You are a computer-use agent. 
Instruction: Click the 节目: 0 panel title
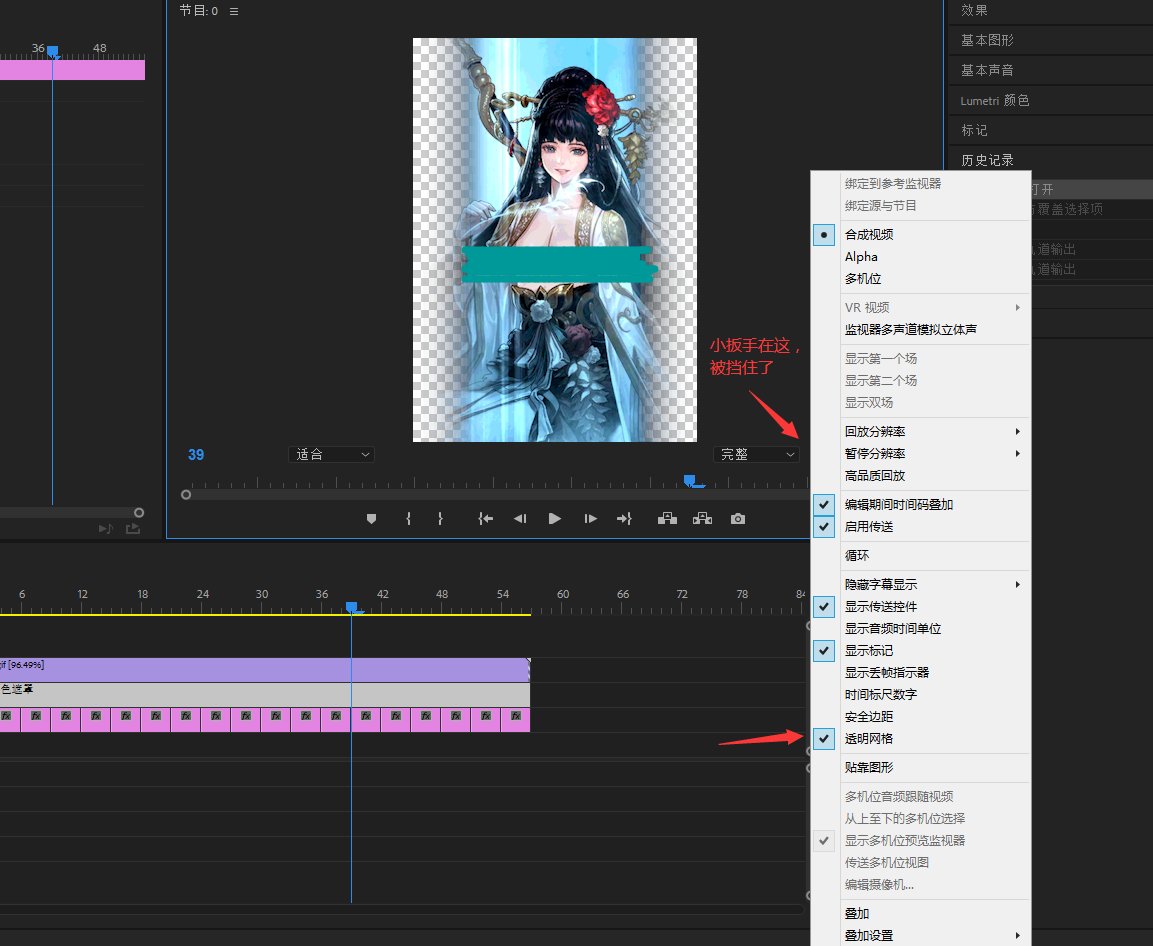pyautogui.click(x=199, y=11)
